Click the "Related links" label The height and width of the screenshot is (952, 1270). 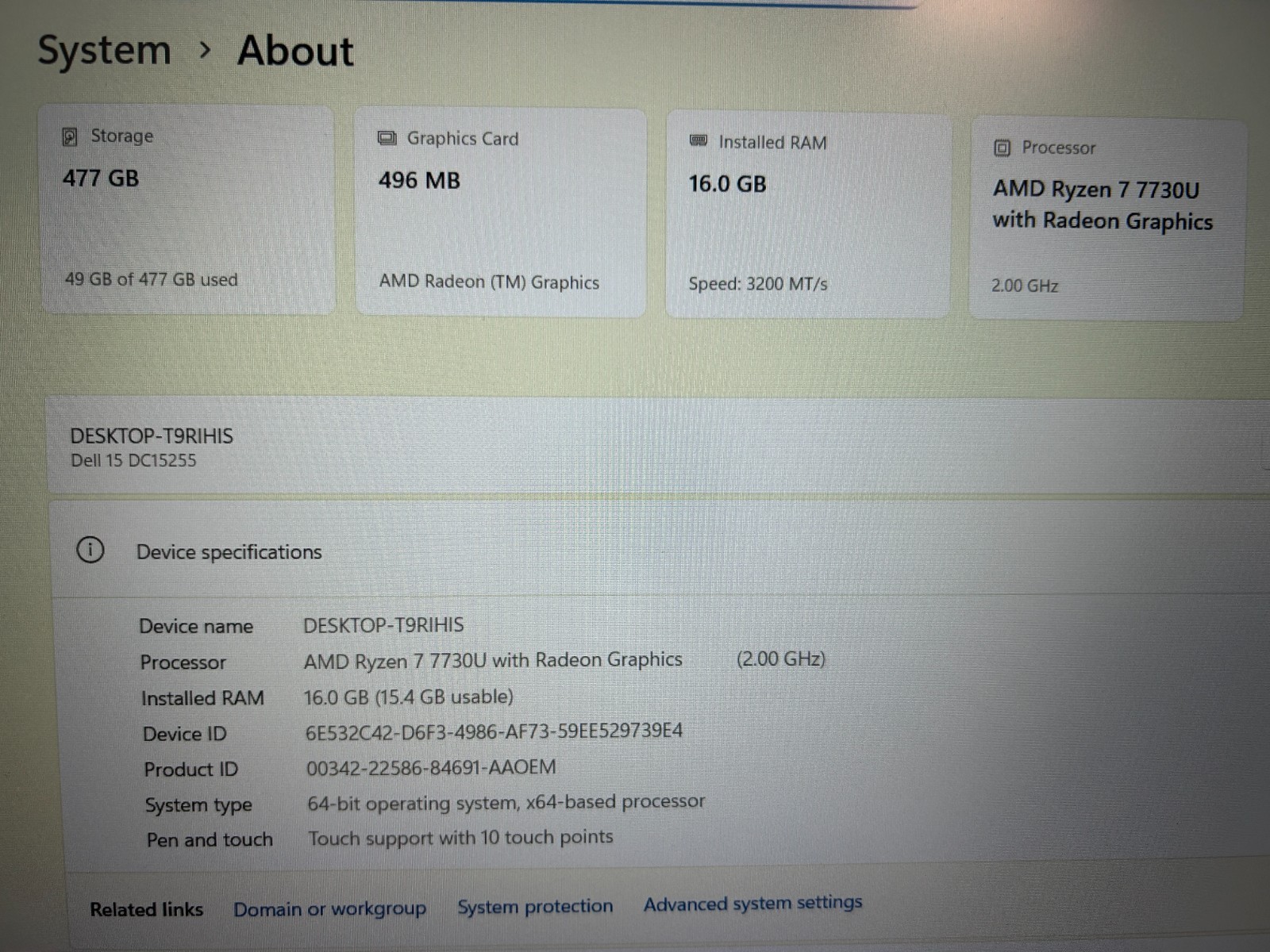point(147,909)
